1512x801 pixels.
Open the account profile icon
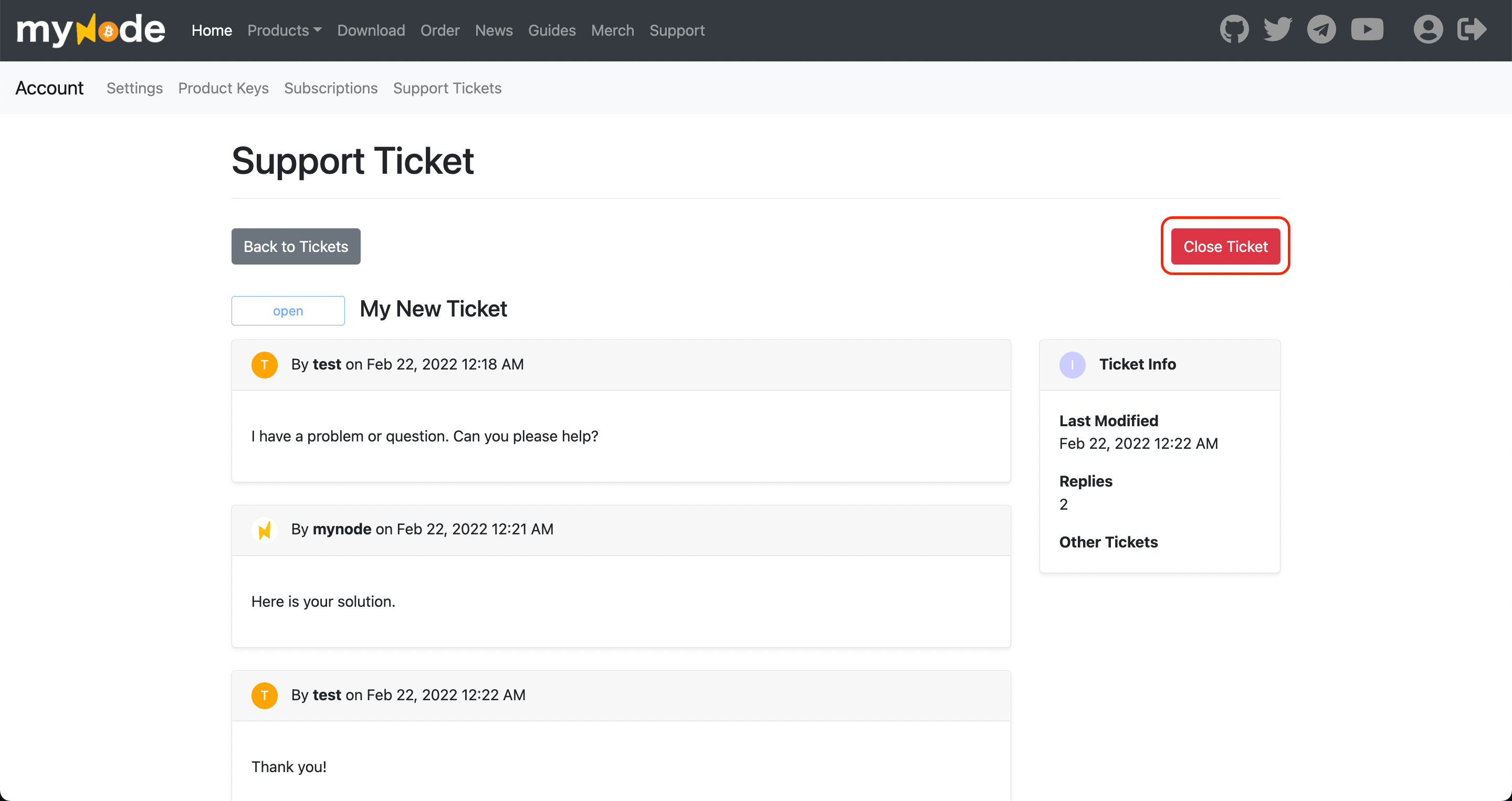tap(1427, 29)
